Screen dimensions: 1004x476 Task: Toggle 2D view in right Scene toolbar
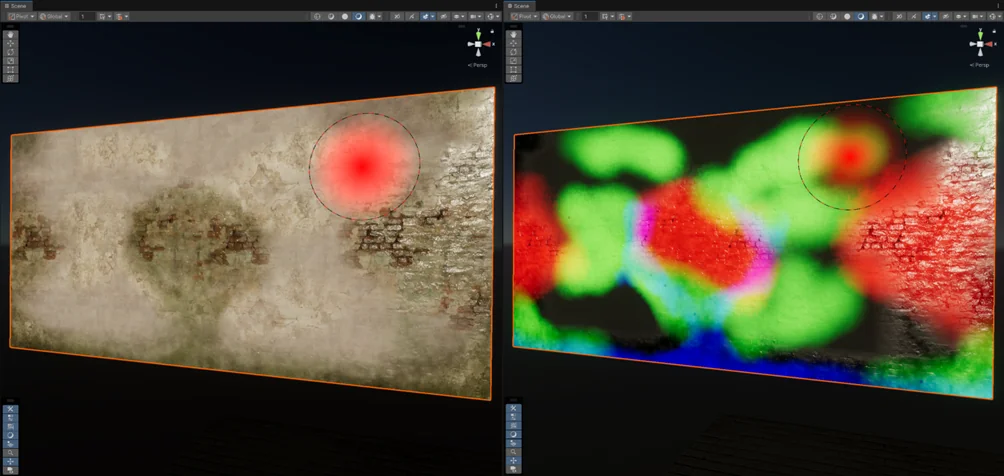tap(899, 16)
